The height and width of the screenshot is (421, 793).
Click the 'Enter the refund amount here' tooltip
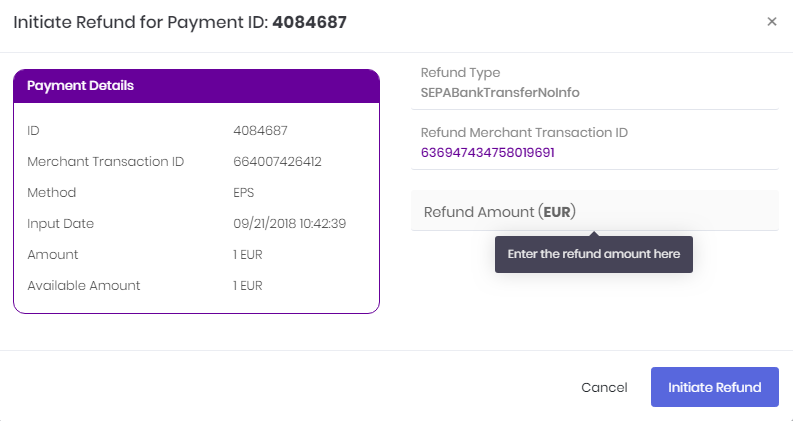[x=594, y=254]
